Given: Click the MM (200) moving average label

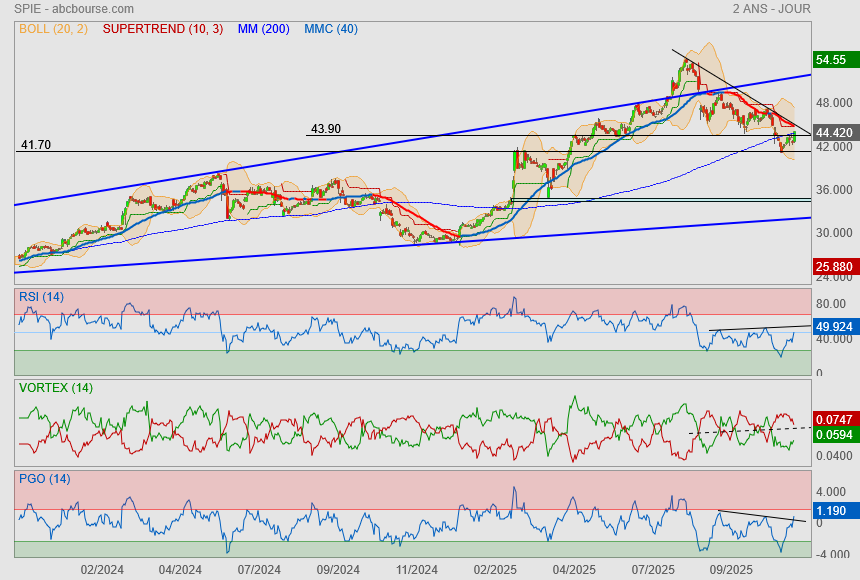Looking at the screenshot, I should coord(263,29).
